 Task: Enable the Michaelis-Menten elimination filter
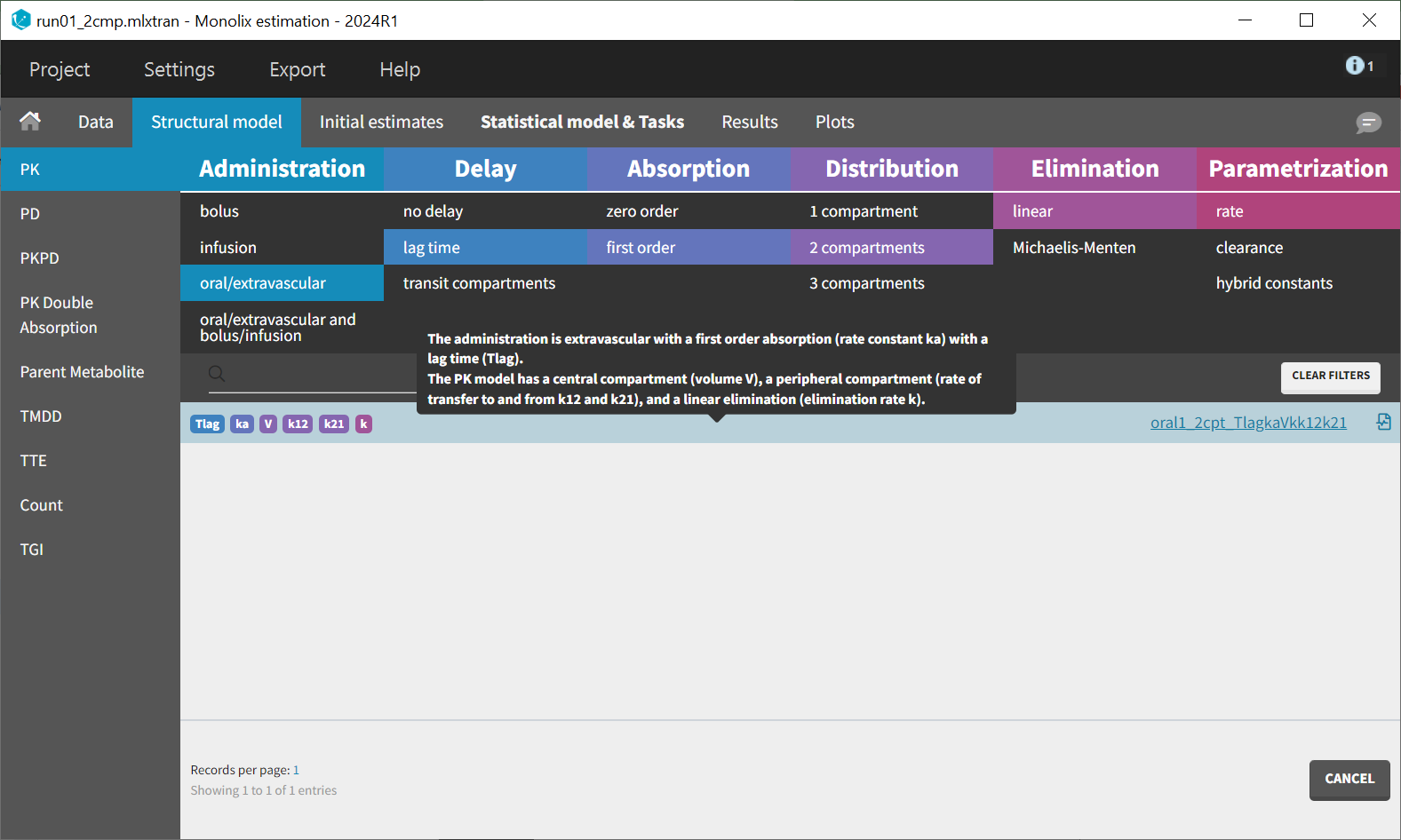pyautogui.click(x=1074, y=248)
